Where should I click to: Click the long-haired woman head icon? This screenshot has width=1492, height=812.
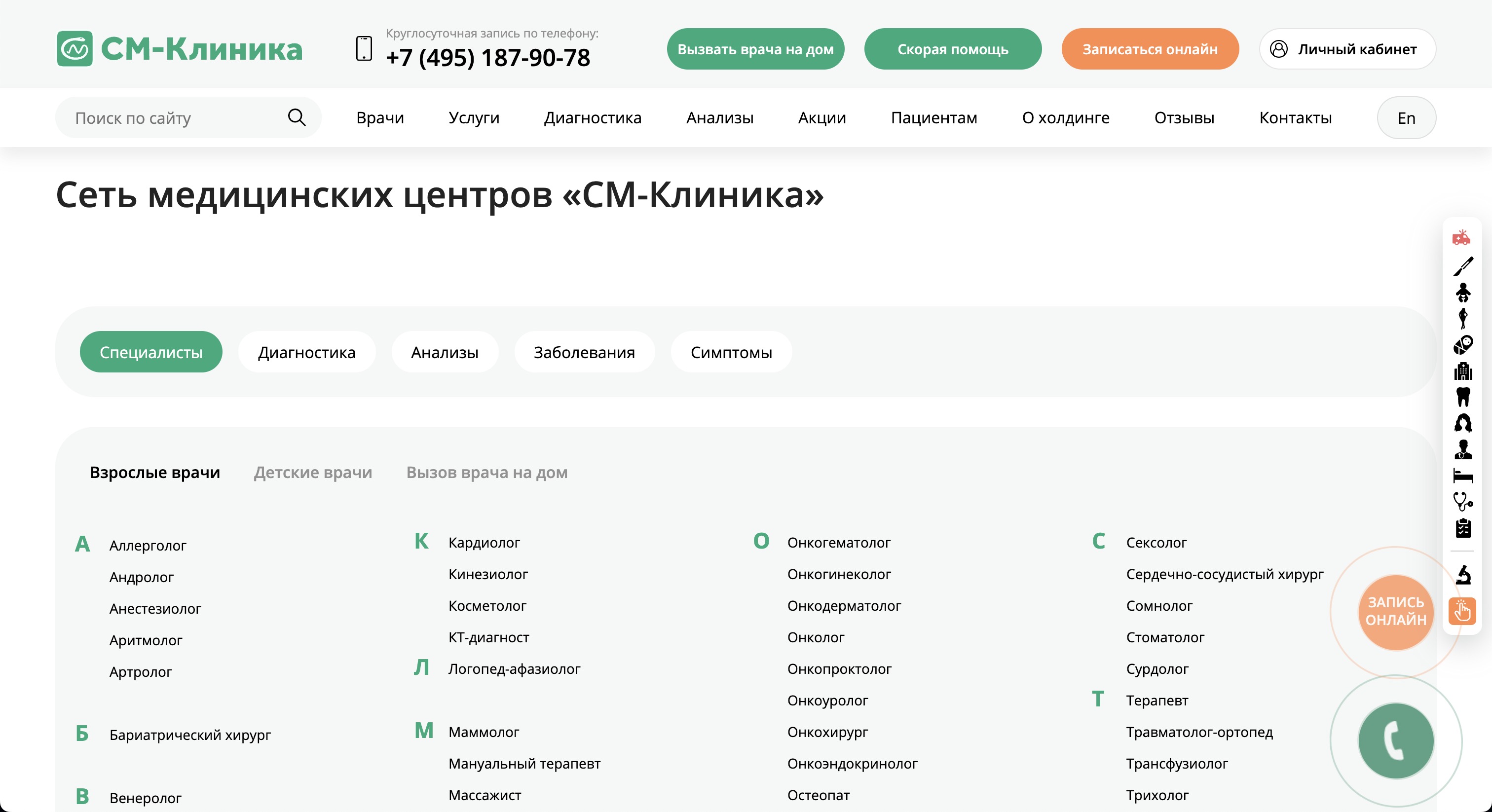[1463, 423]
